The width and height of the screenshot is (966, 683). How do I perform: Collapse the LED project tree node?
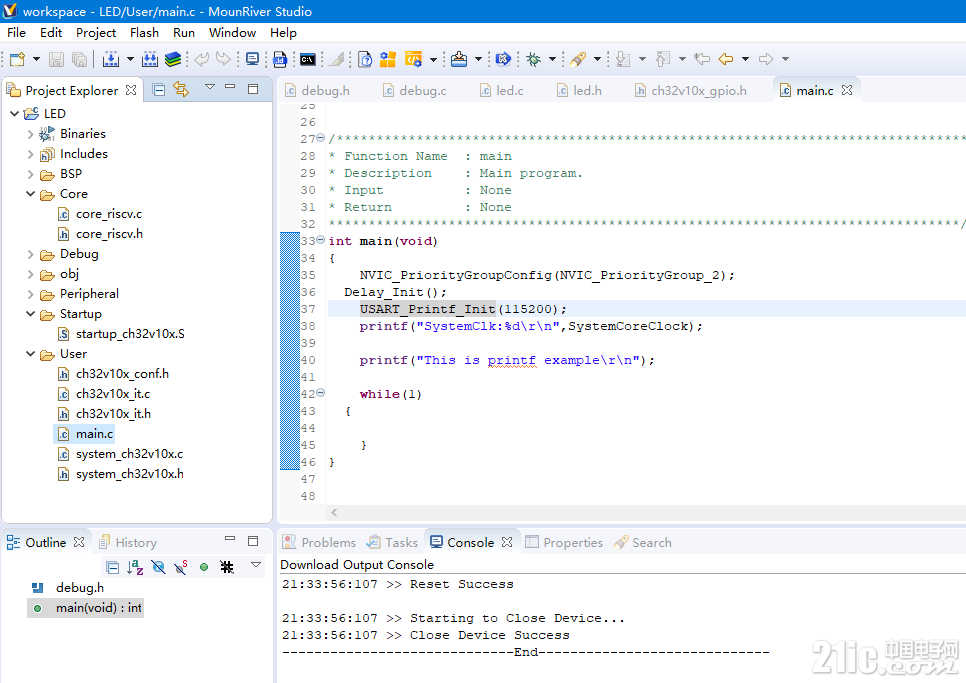(x=15, y=114)
